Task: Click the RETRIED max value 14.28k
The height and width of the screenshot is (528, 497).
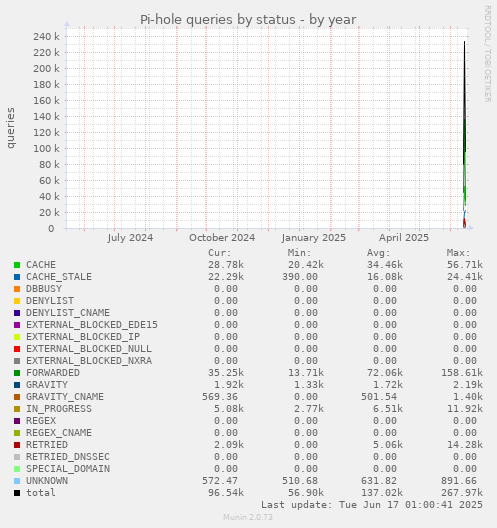Action: coord(465,445)
